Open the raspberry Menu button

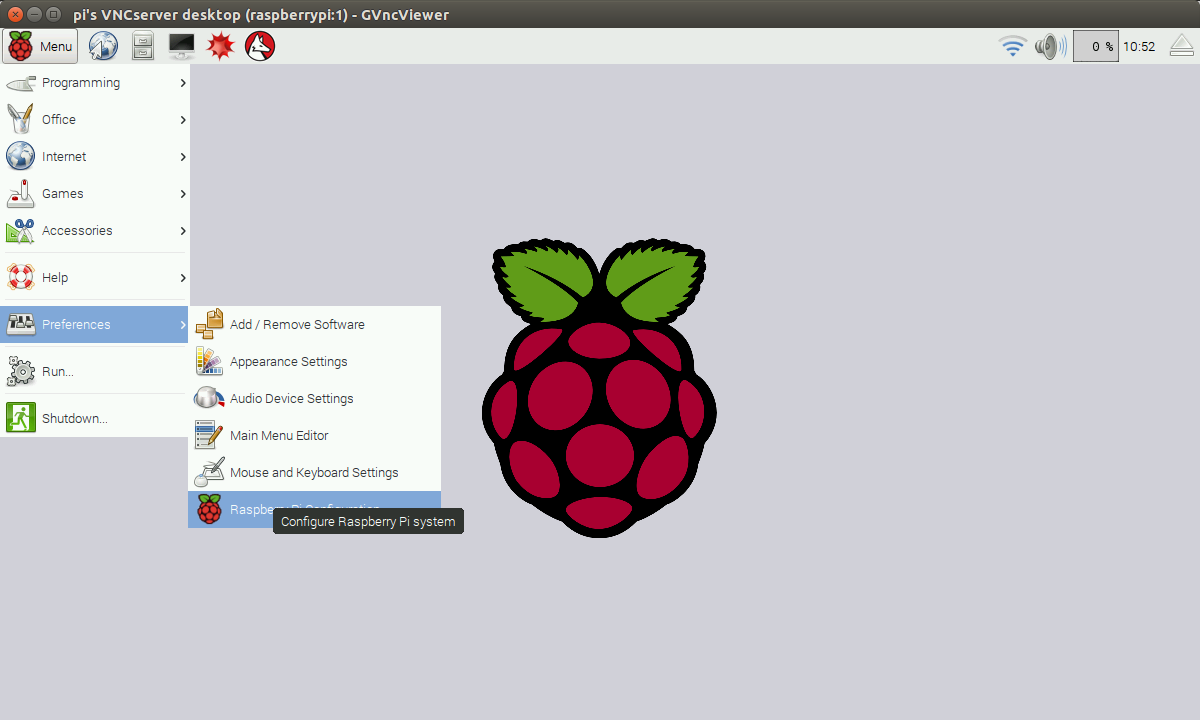[40, 46]
